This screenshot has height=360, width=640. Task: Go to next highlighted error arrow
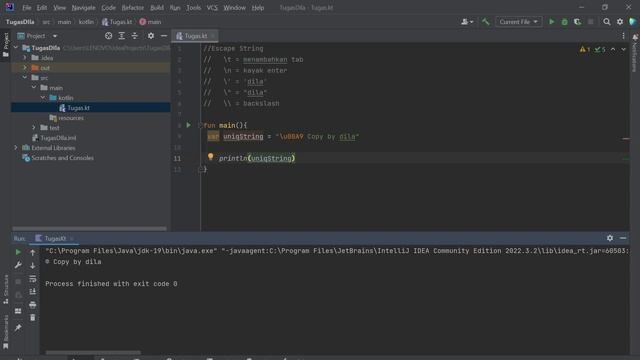click(623, 49)
